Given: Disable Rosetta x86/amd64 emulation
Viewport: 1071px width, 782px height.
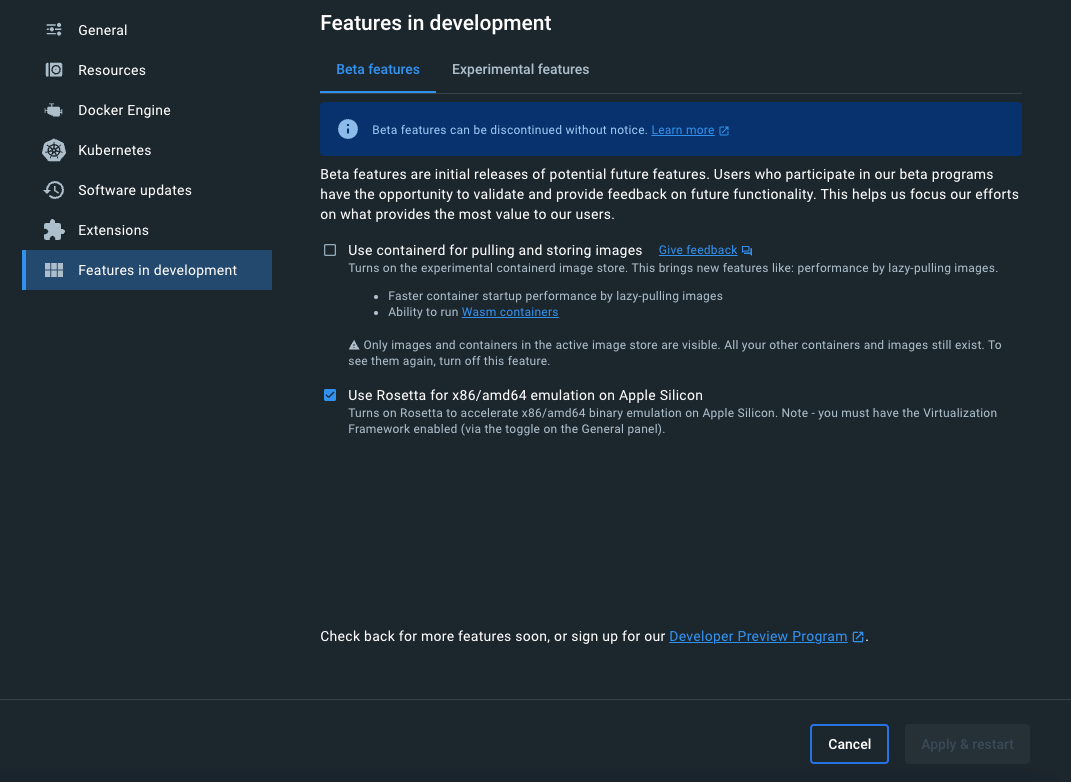Looking at the screenshot, I should [x=330, y=395].
